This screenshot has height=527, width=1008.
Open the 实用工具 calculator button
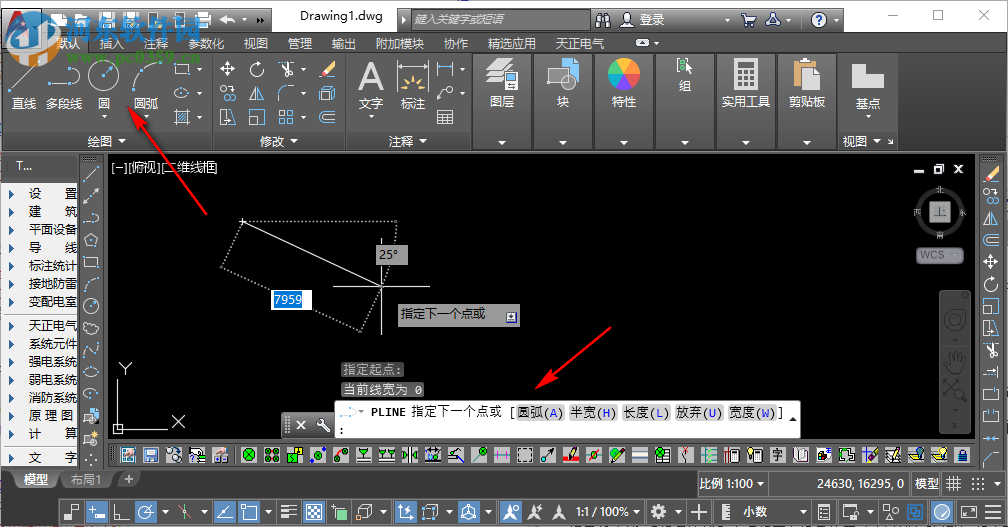click(746, 84)
